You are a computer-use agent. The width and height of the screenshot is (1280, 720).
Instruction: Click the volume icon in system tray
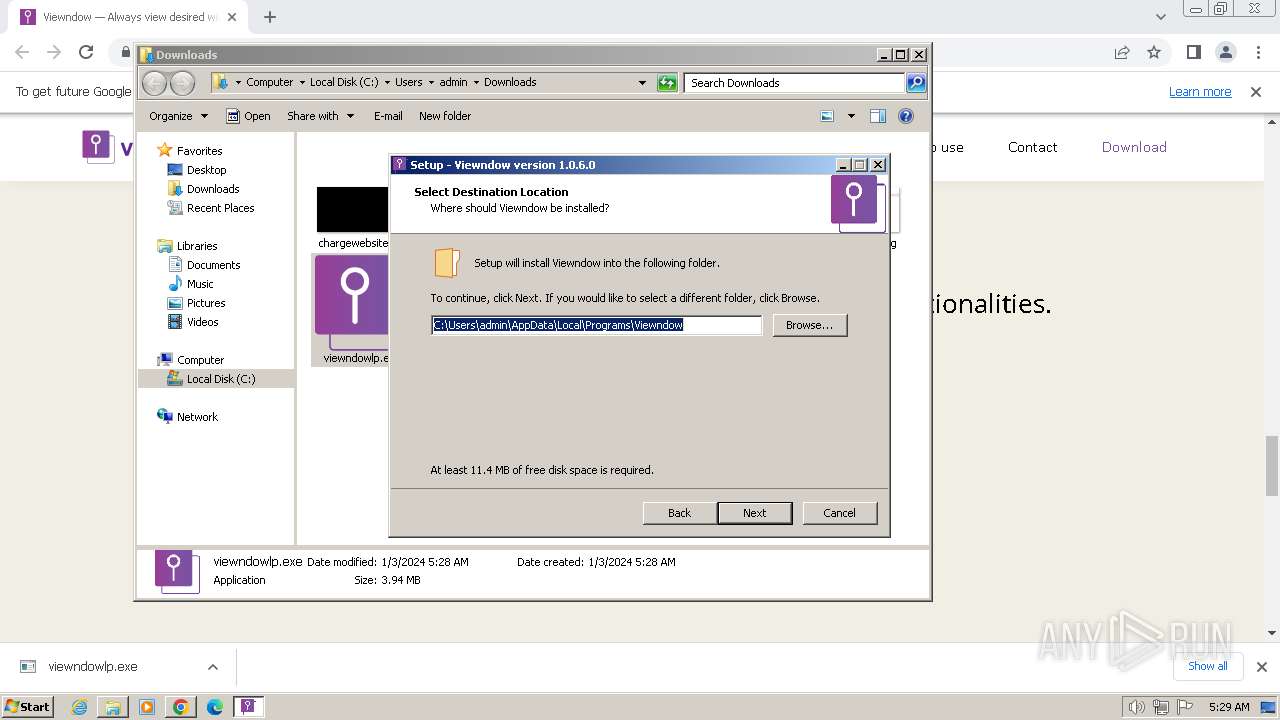click(x=1136, y=707)
